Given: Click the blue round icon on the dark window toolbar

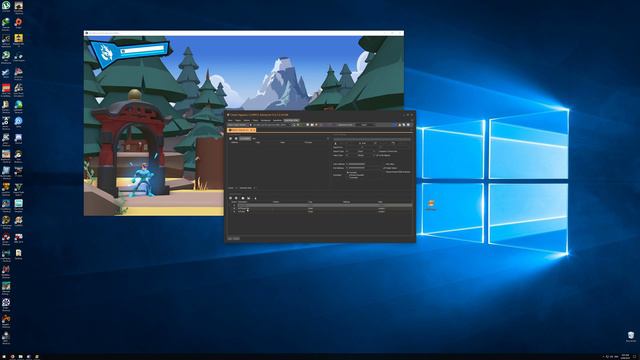Looking at the screenshot, I should coord(394,125).
